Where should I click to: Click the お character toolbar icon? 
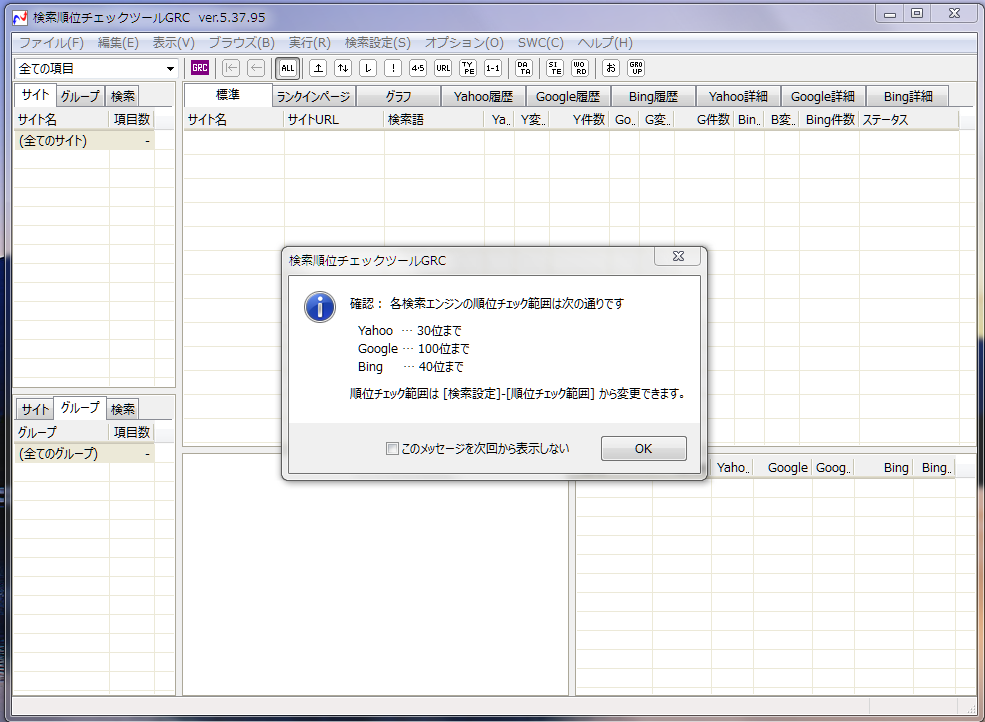[611, 68]
